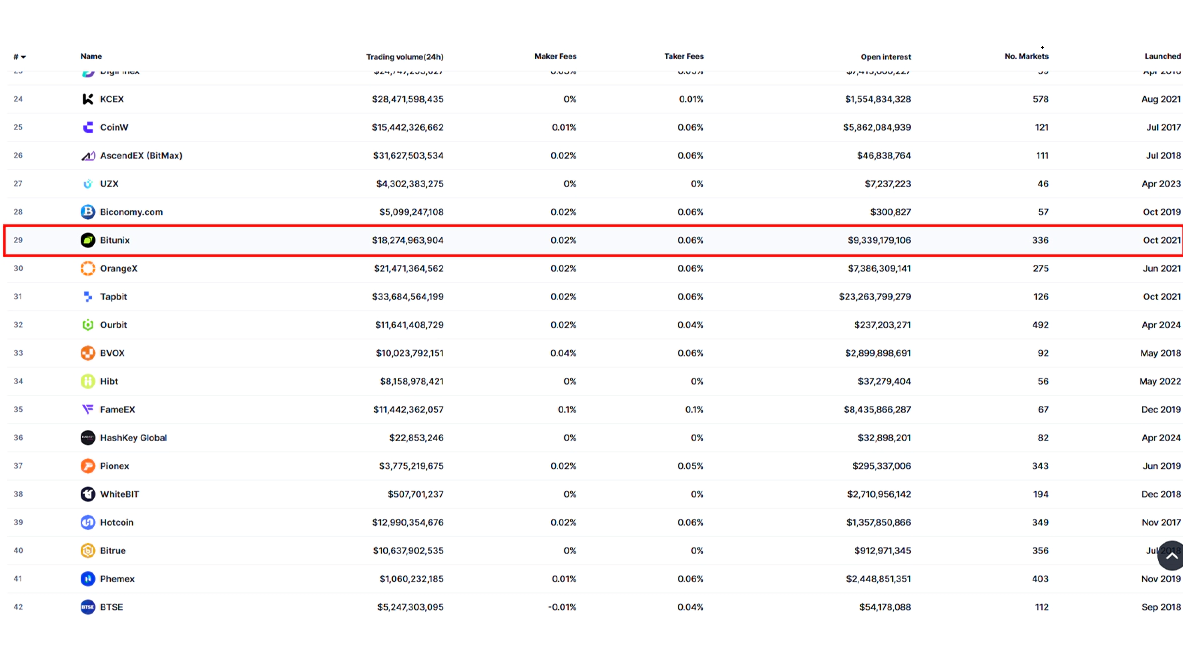The image size is (1183, 661).
Task: Click the Bitunix green logo icon
Action: click(x=88, y=240)
